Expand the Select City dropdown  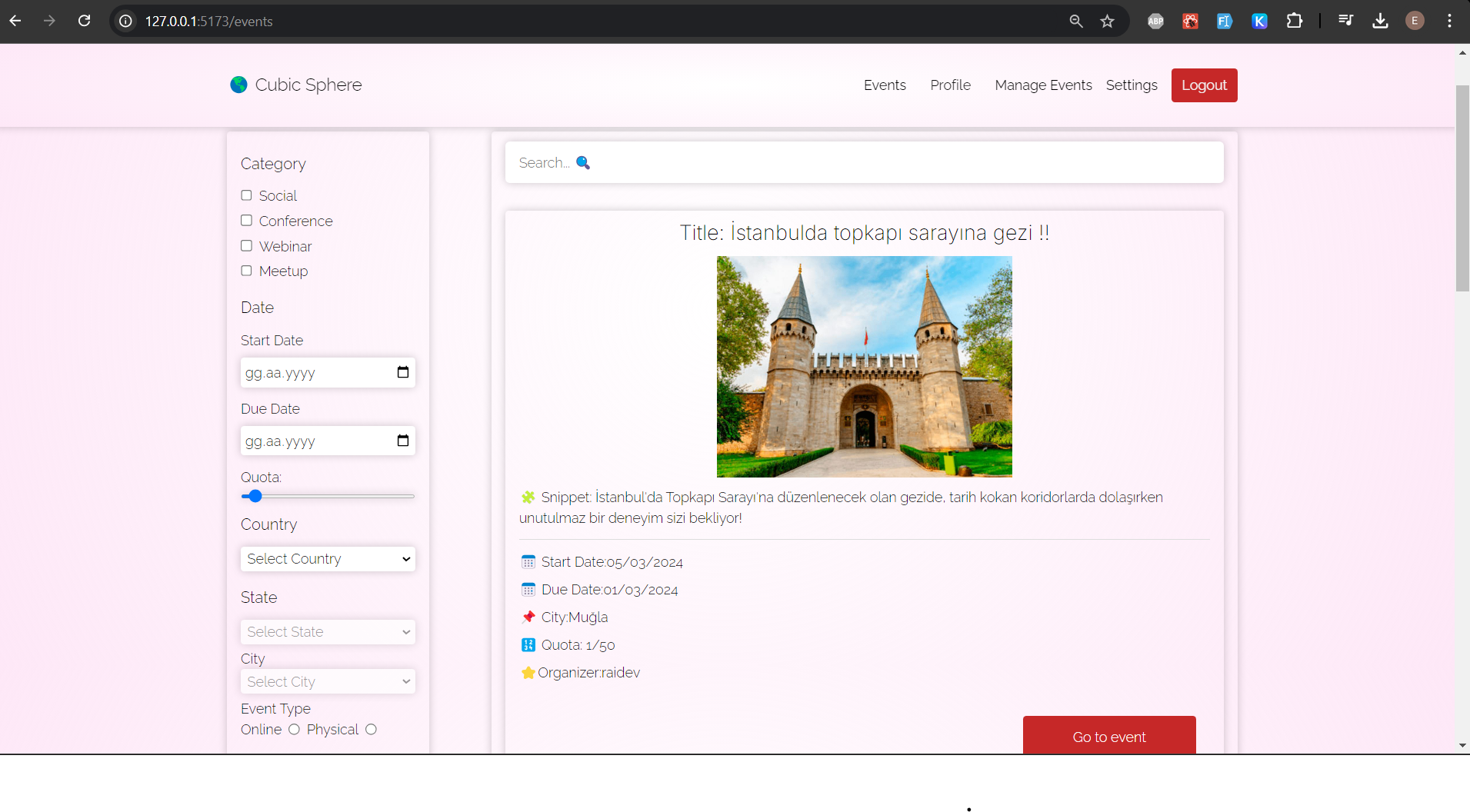pos(328,681)
